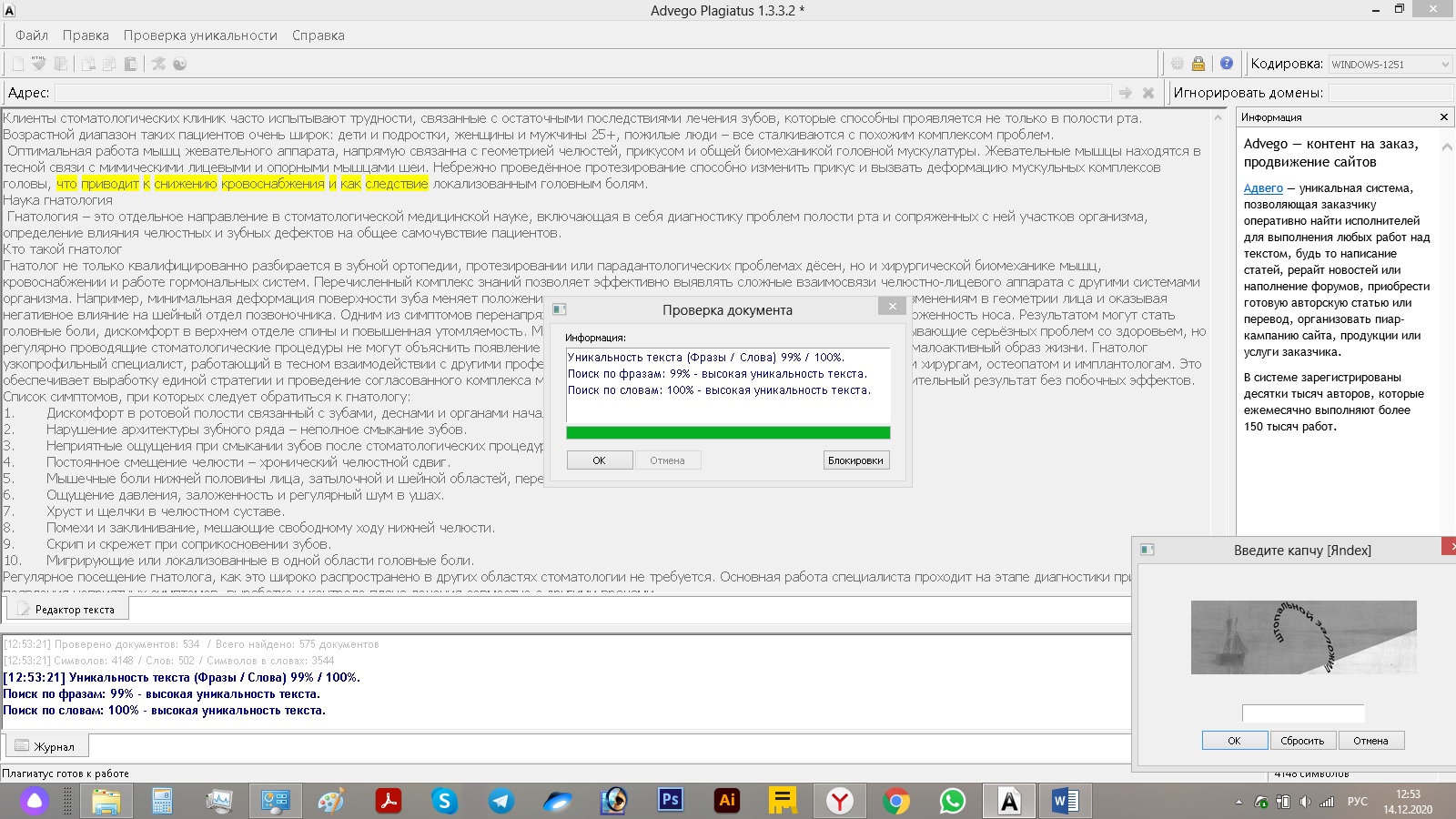Open the Правка menu
1456x819 pixels.
86,35
